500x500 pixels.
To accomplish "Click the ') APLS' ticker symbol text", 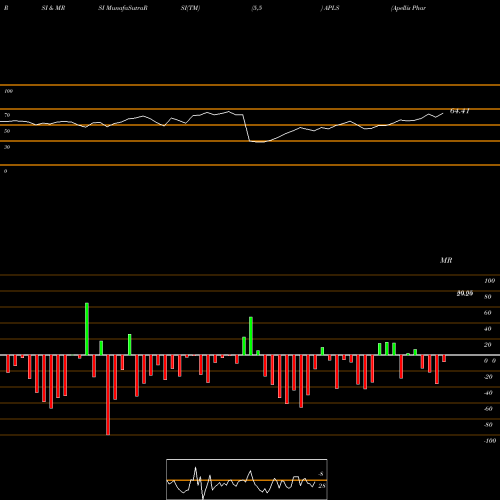I will pyautogui.click(x=330, y=8).
